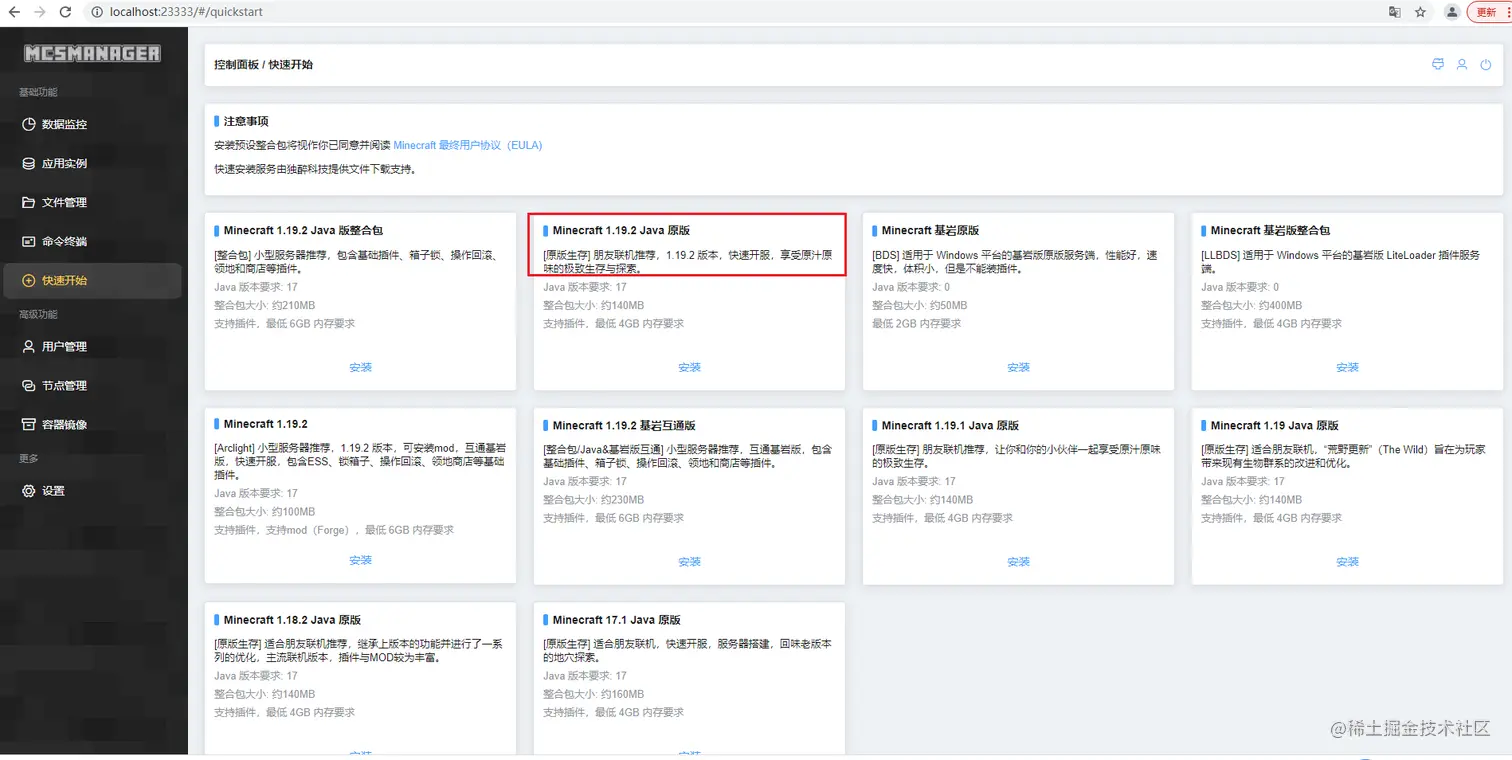Open 用户管理 in the sidebar
The height and width of the screenshot is (760, 1512).
(x=91, y=346)
